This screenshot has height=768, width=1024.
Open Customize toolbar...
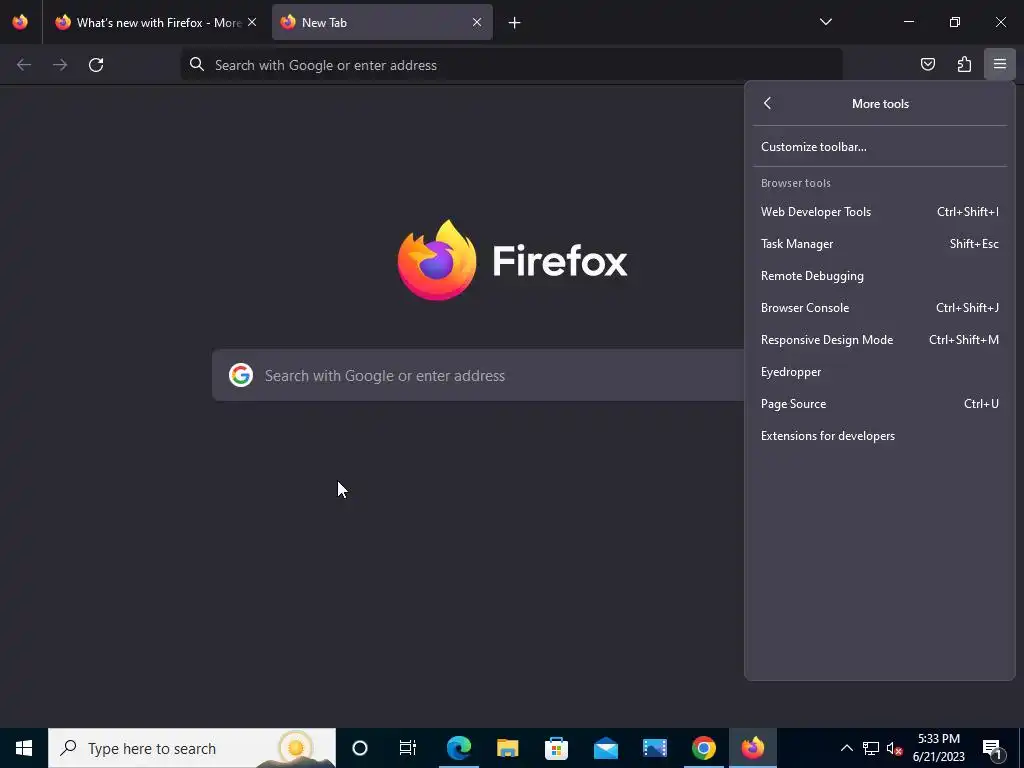tap(880, 147)
